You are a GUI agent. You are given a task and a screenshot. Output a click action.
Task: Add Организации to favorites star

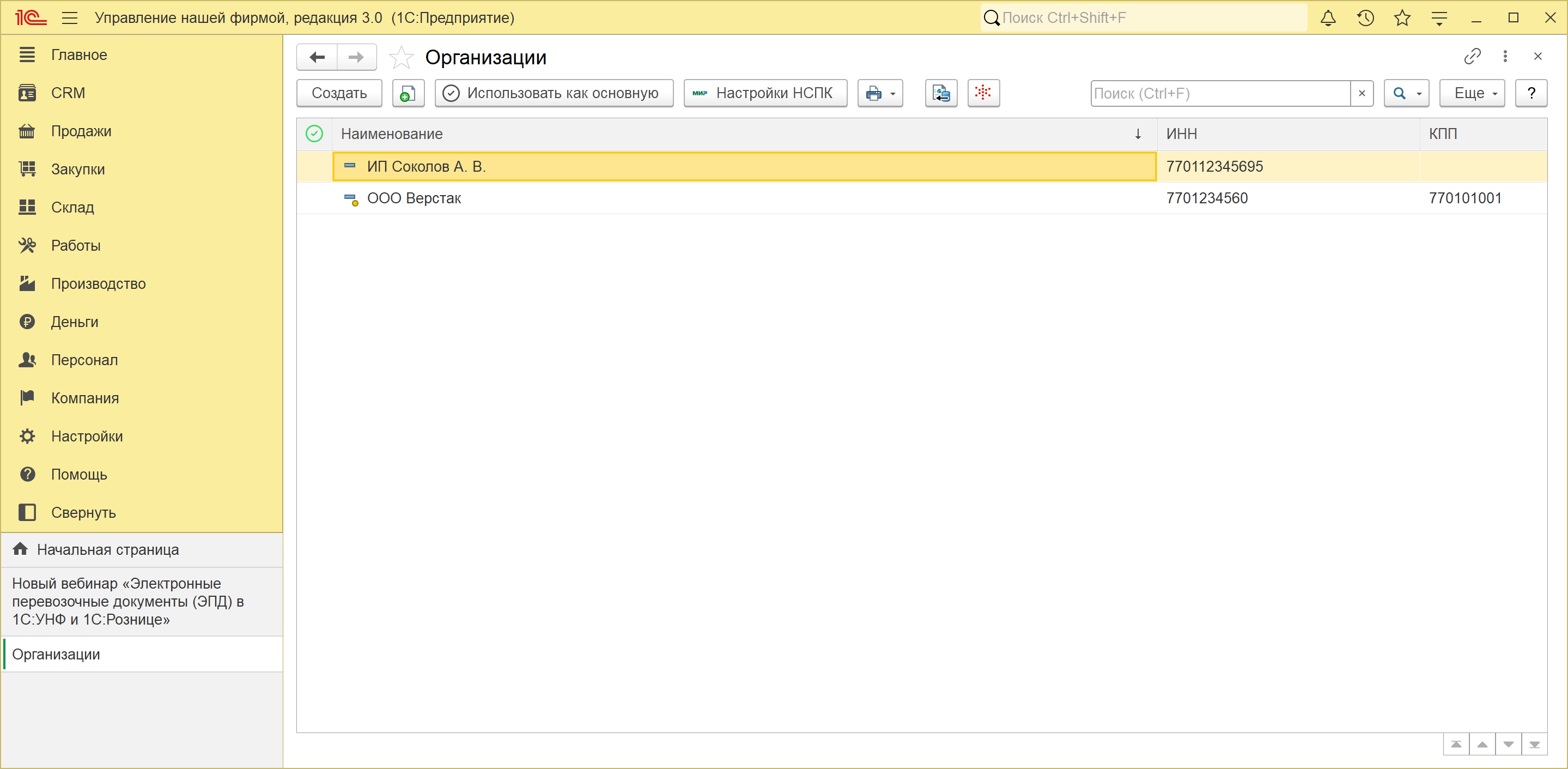[401, 57]
